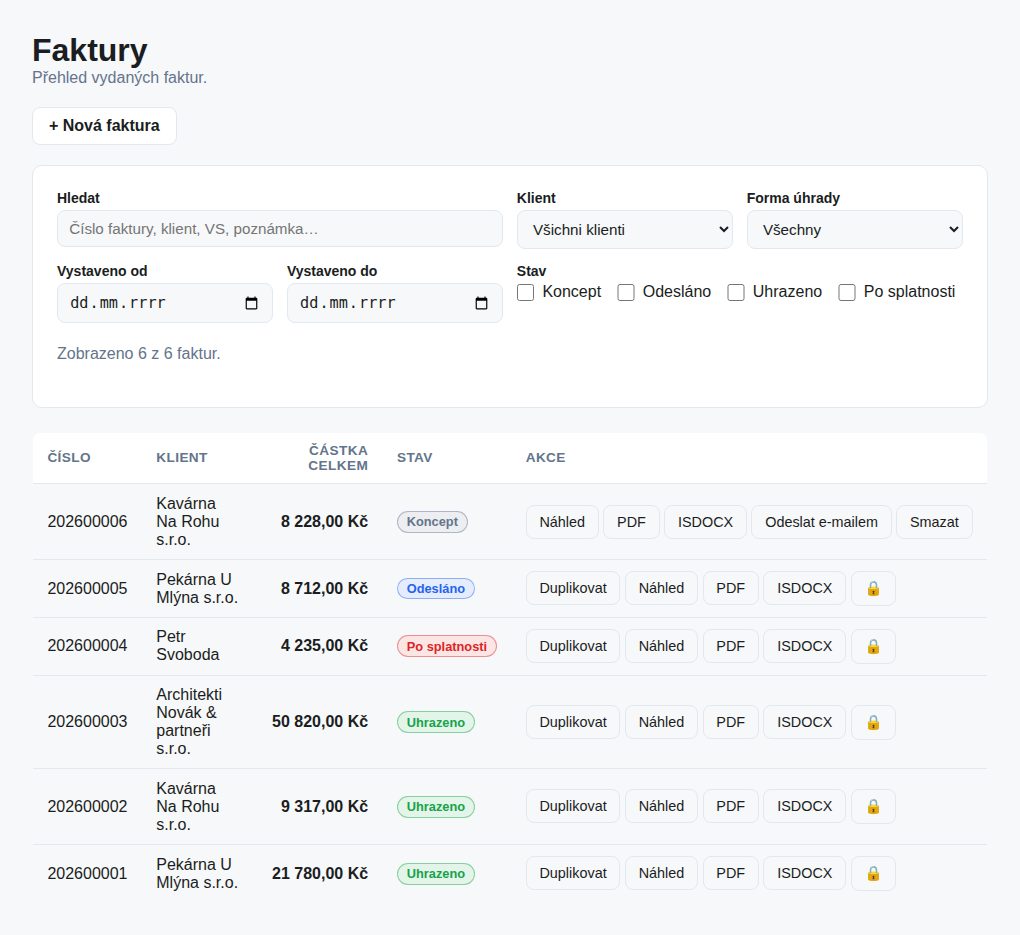Open Náhled for invoice 202600006
The height and width of the screenshot is (935, 1020).
pyautogui.click(x=562, y=522)
